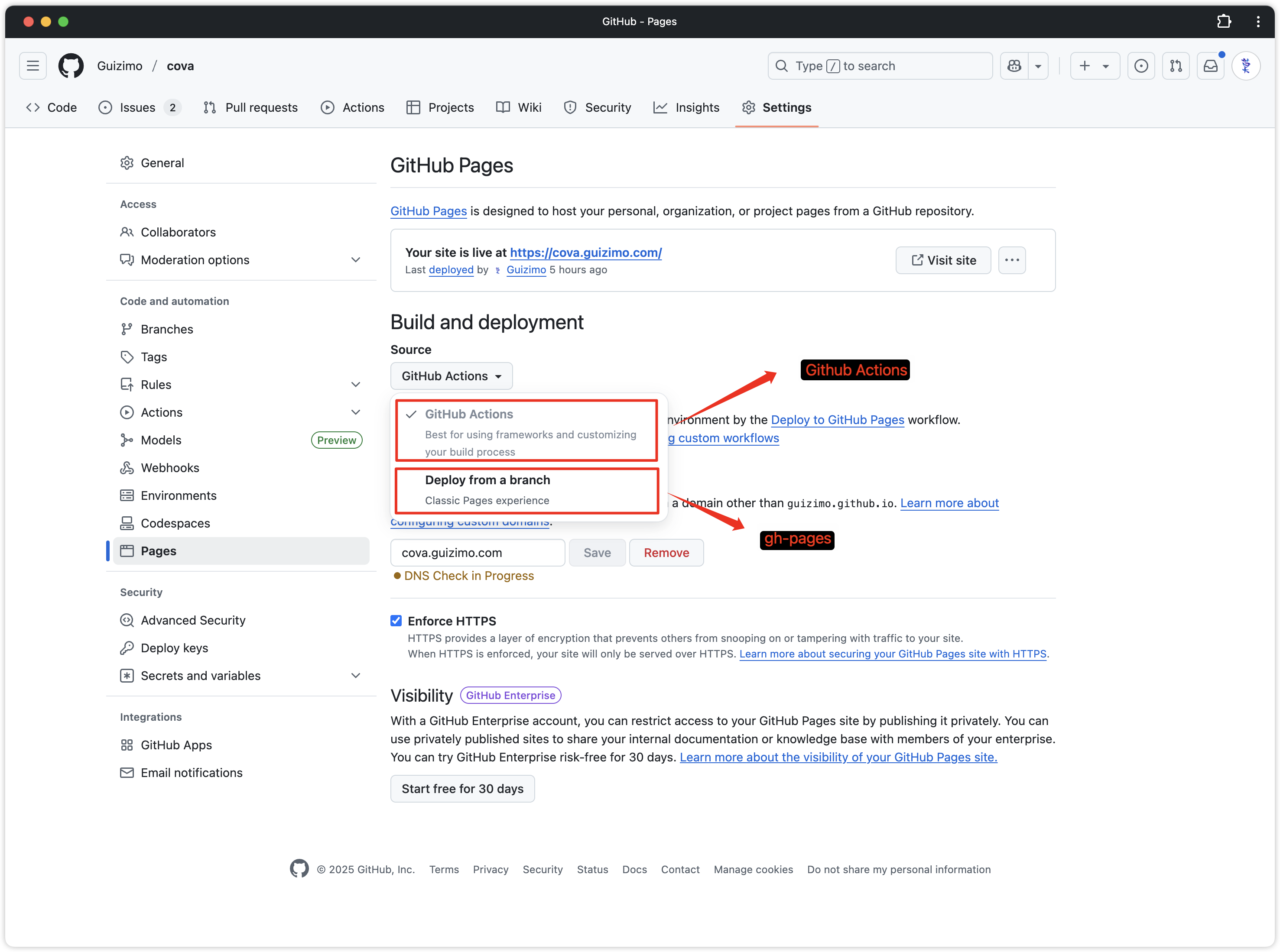The width and height of the screenshot is (1280, 952).
Task: Open the browser three-dot menu
Action: coord(1258,21)
